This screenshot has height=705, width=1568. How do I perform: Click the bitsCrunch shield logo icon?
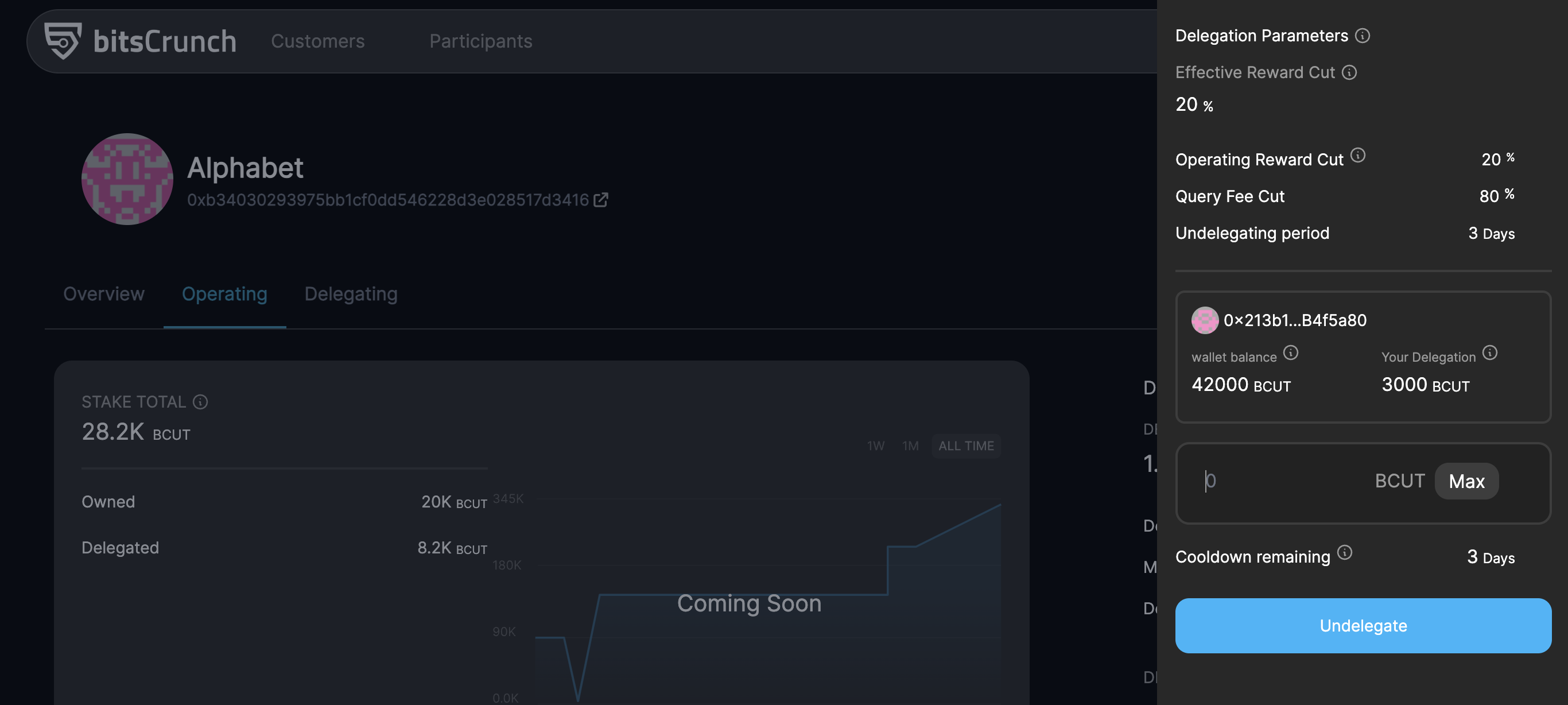pos(63,40)
